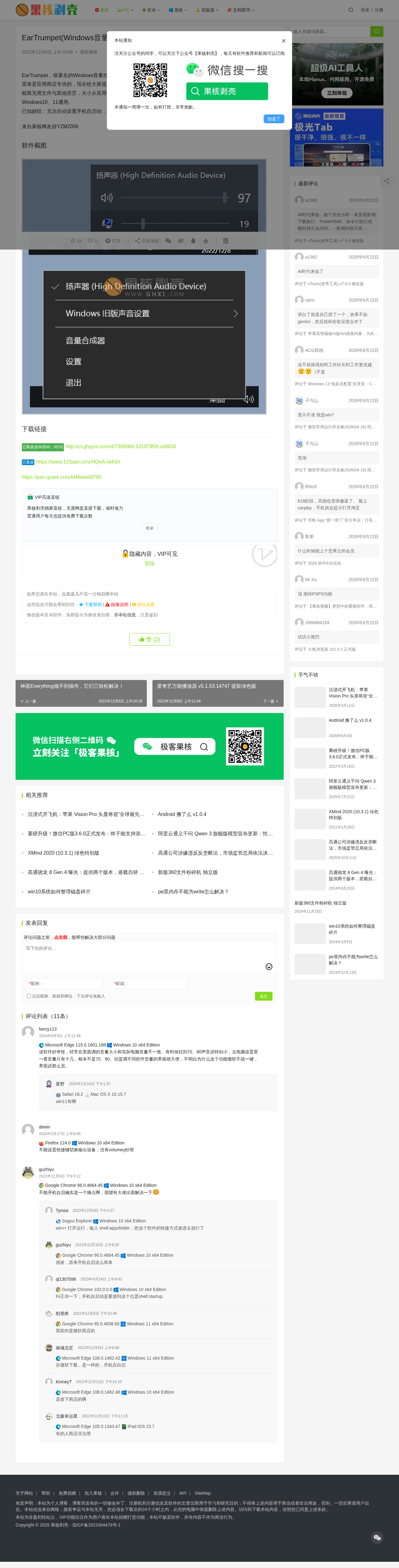The height and width of the screenshot is (1568, 399).
Task: Click fancy113's avatar in the comment list
Action: [x=28, y=1032]
